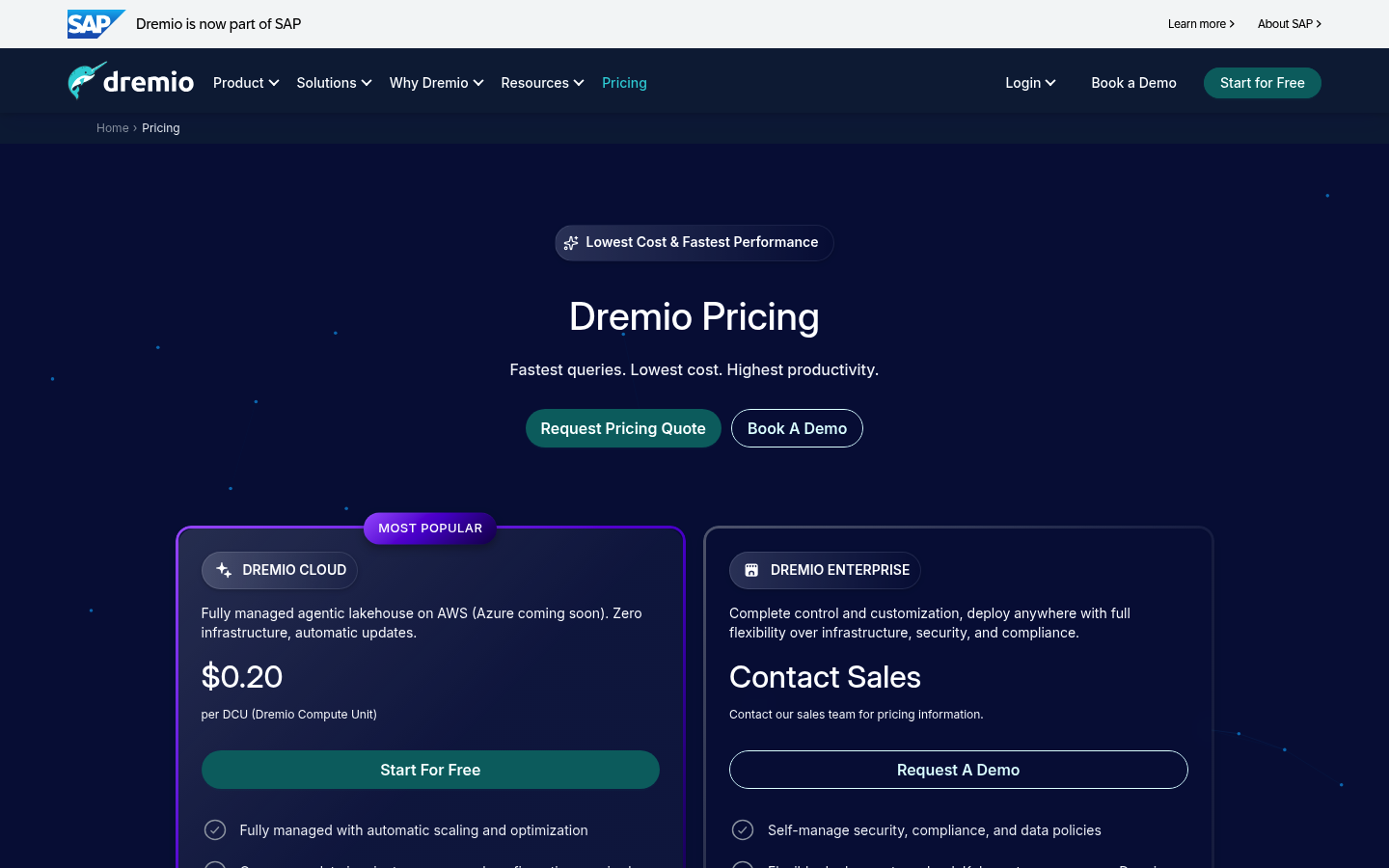Click checkmark icon beside Fully managed feature
The width and height of the screenshot is (1389, 868).
[x=215, y=830]
